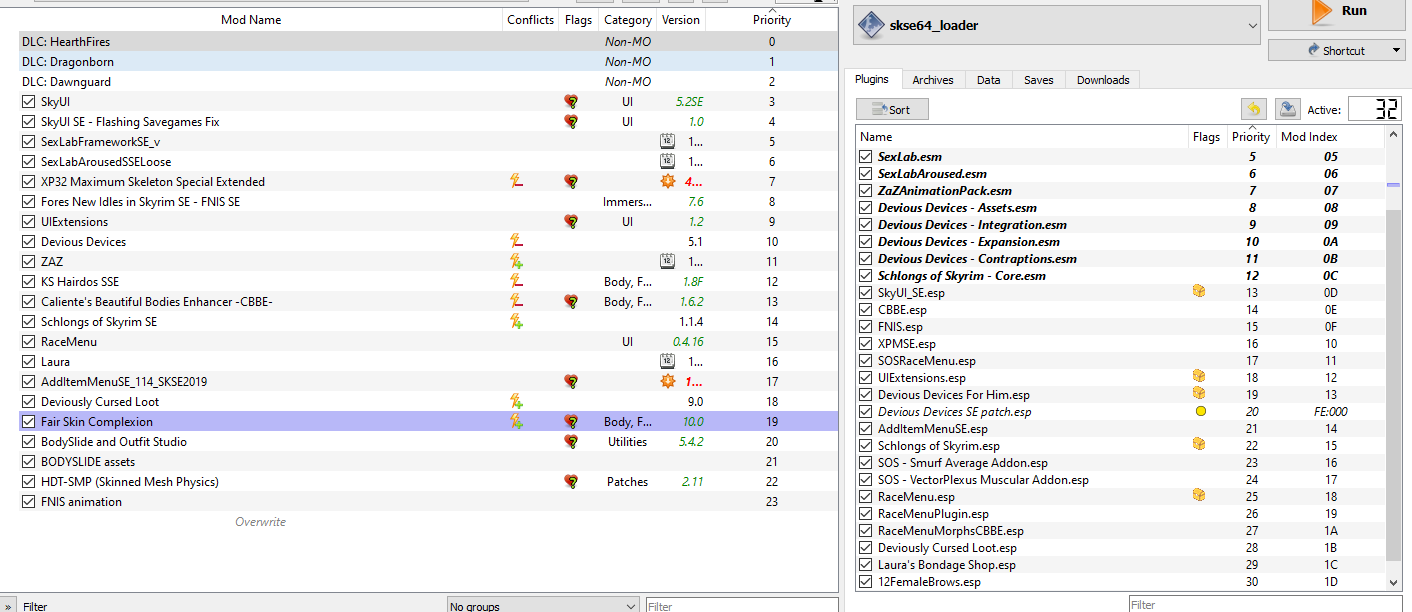
Task: Click the archive flag icon for RaceMenu.esp
Action: (x=1199, y=496)
